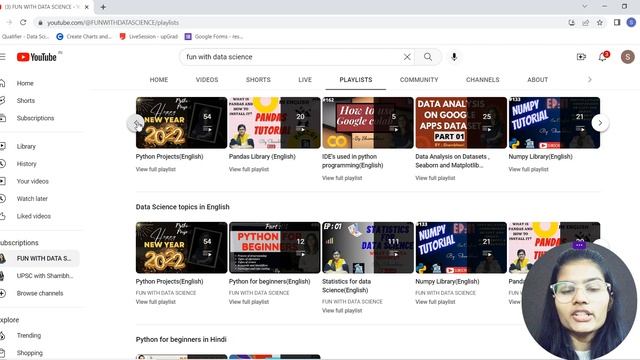Select the PLAYLISTS channel tab
This screenshot has height=360, width=640.
(x=356, y=80)
